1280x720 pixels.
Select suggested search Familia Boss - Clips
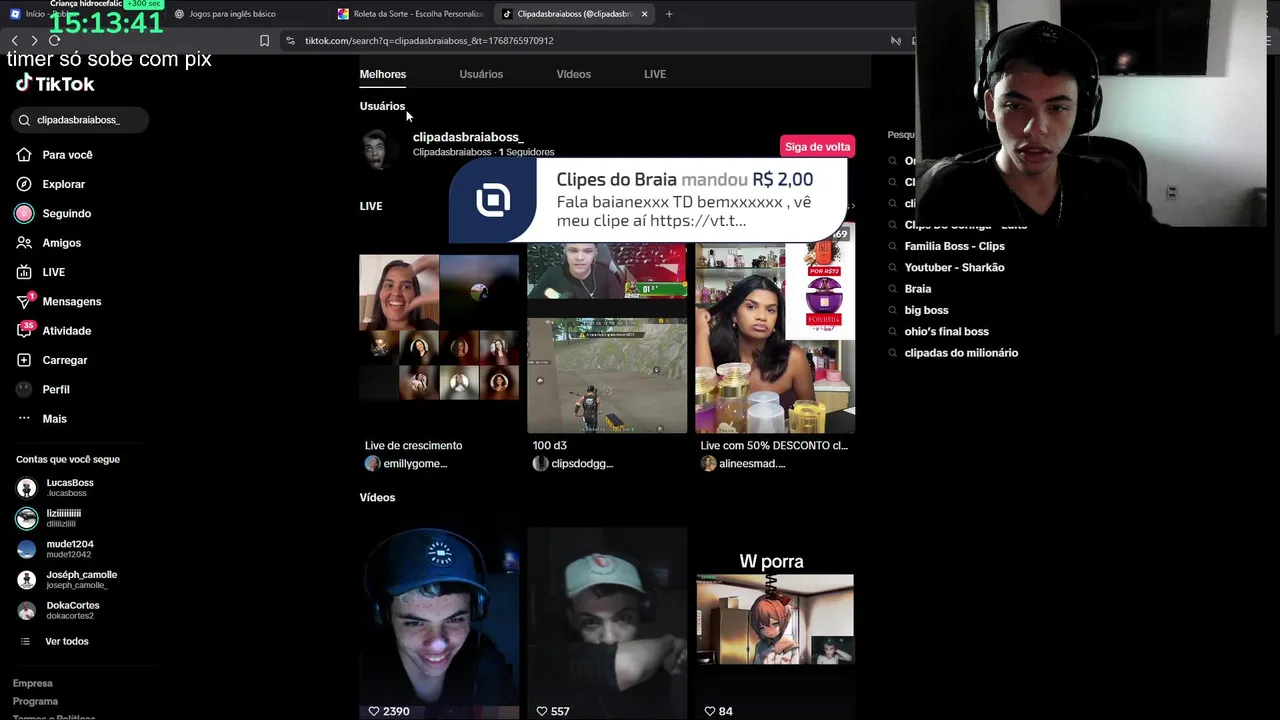[954, 246]
